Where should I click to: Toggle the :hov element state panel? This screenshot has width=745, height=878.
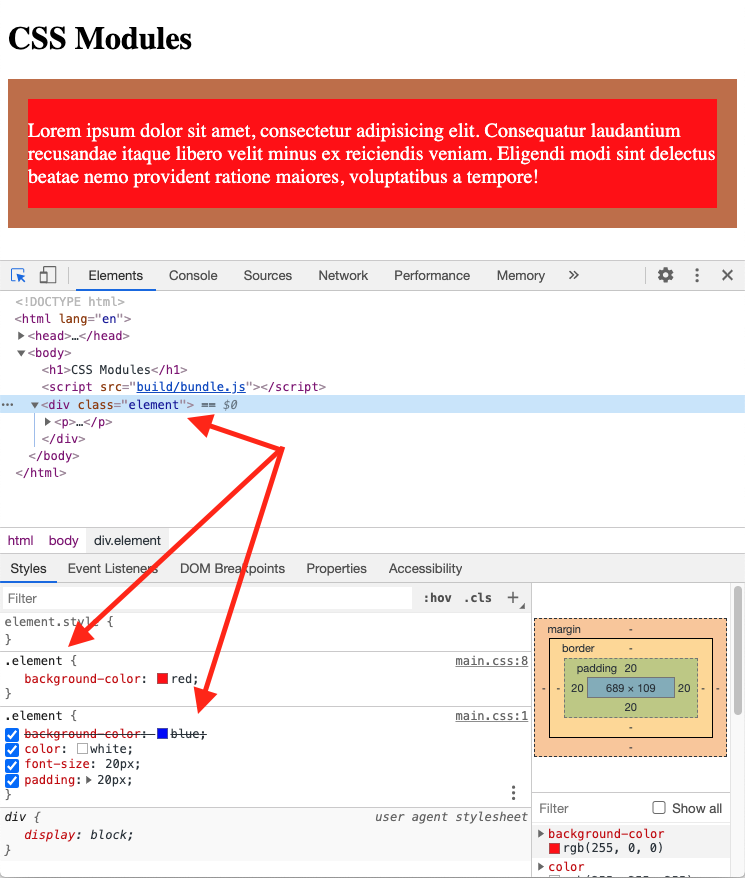[437, 597]
